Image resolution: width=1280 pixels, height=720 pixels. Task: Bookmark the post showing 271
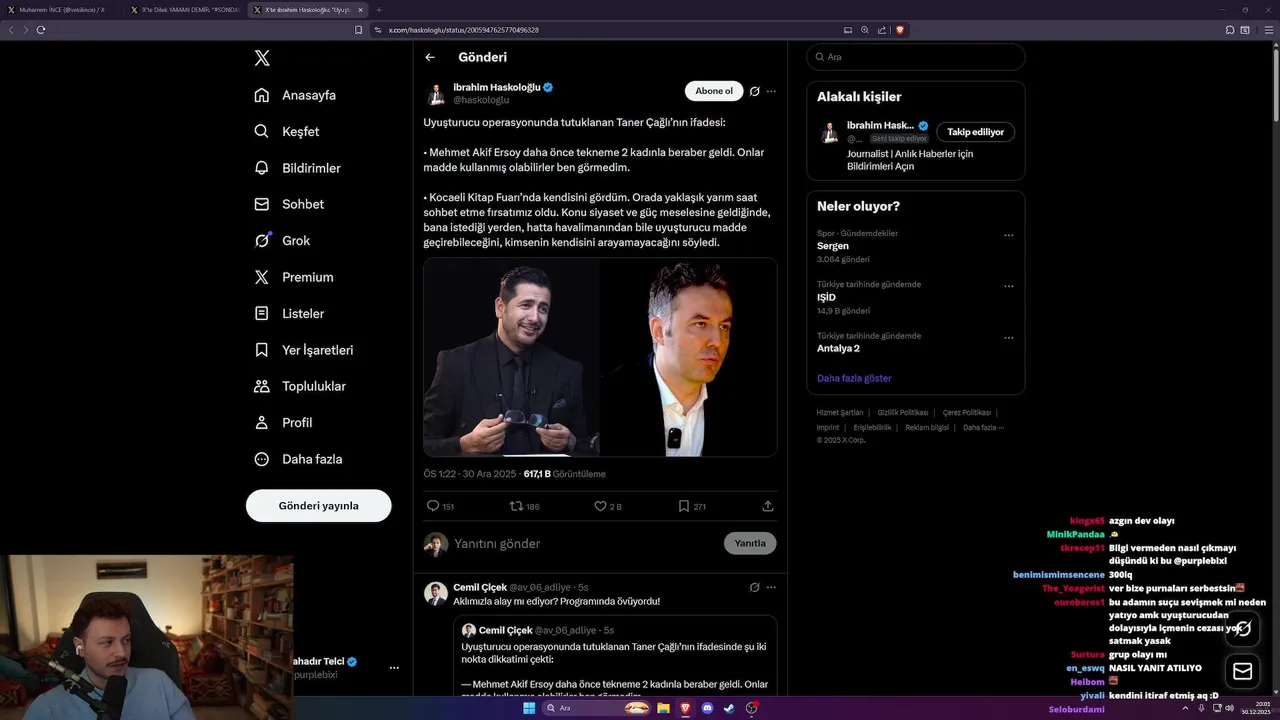tap(692, 506)
